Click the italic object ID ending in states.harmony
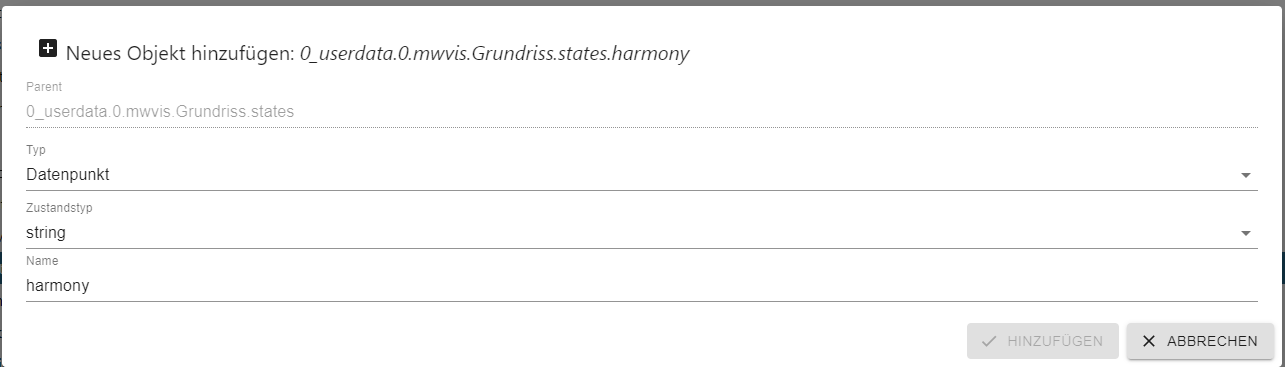 click(495, 54)
